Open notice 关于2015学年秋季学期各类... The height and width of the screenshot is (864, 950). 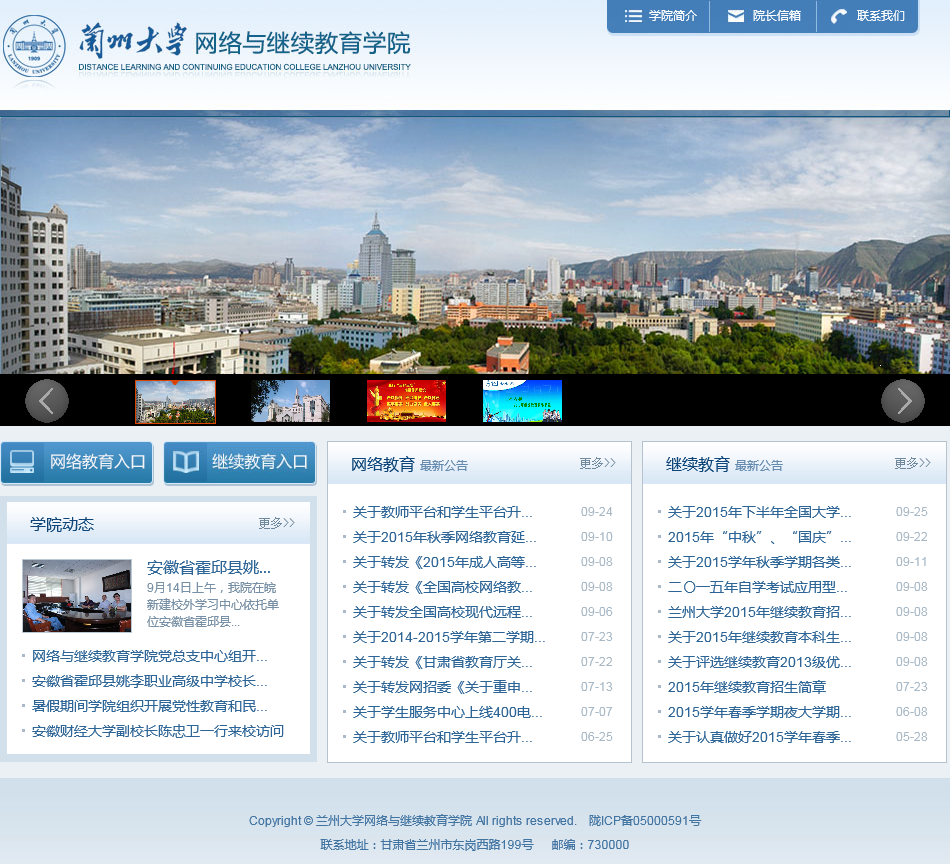click(759, 562)
